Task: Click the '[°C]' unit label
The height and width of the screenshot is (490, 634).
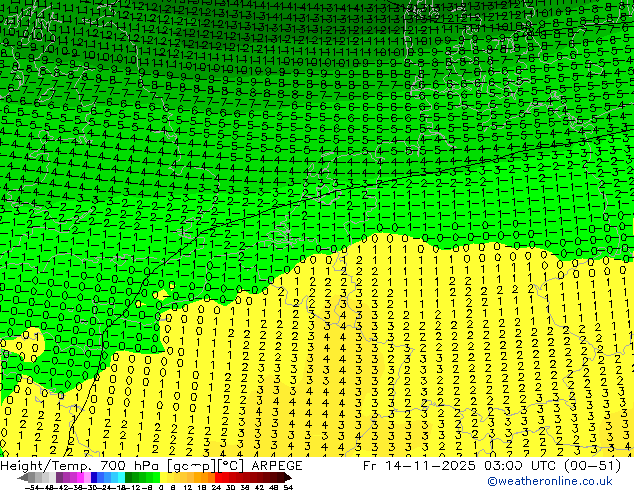Action: pos(230,466)
